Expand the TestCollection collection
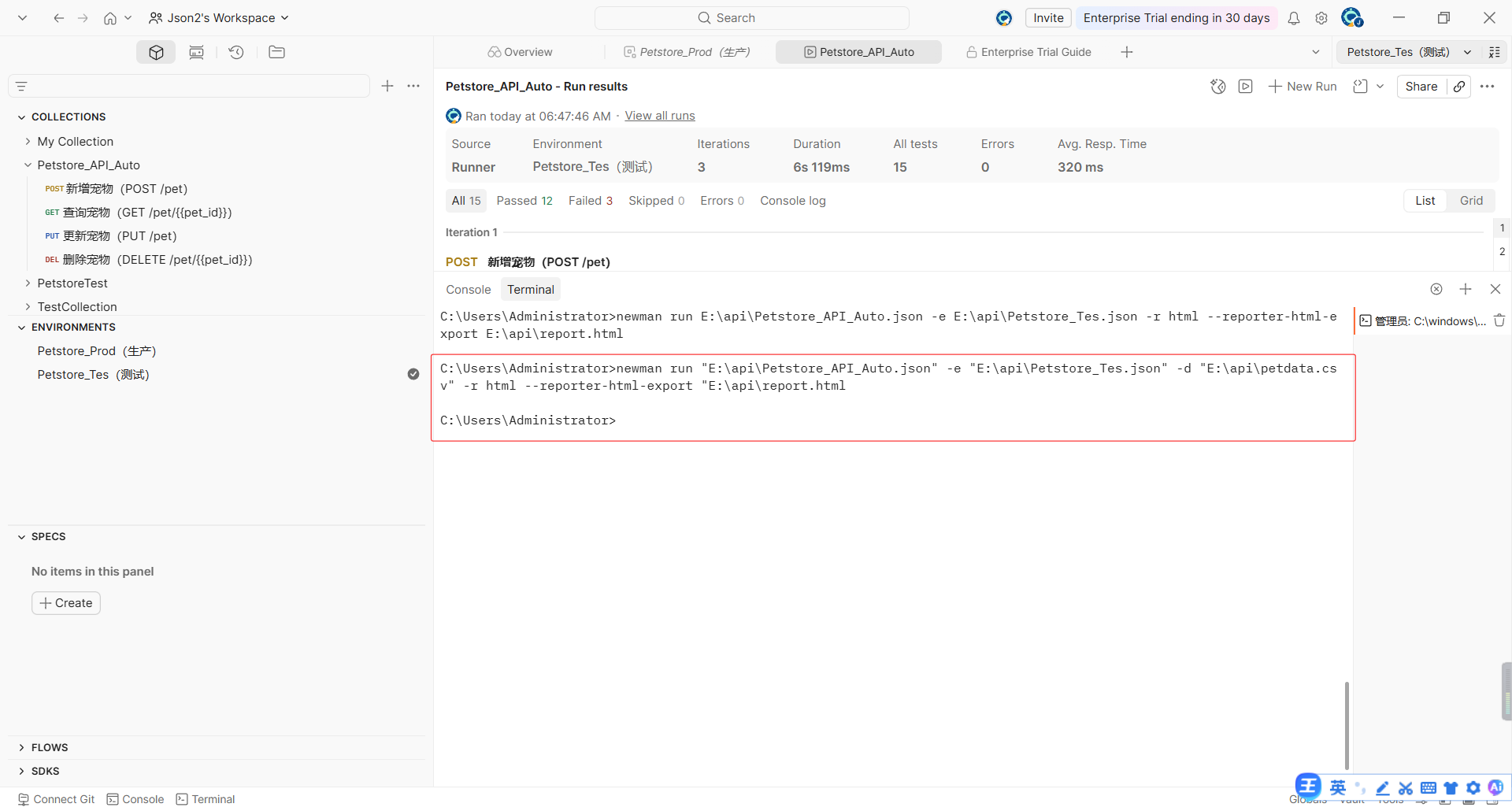 click(x=28, y=307)
